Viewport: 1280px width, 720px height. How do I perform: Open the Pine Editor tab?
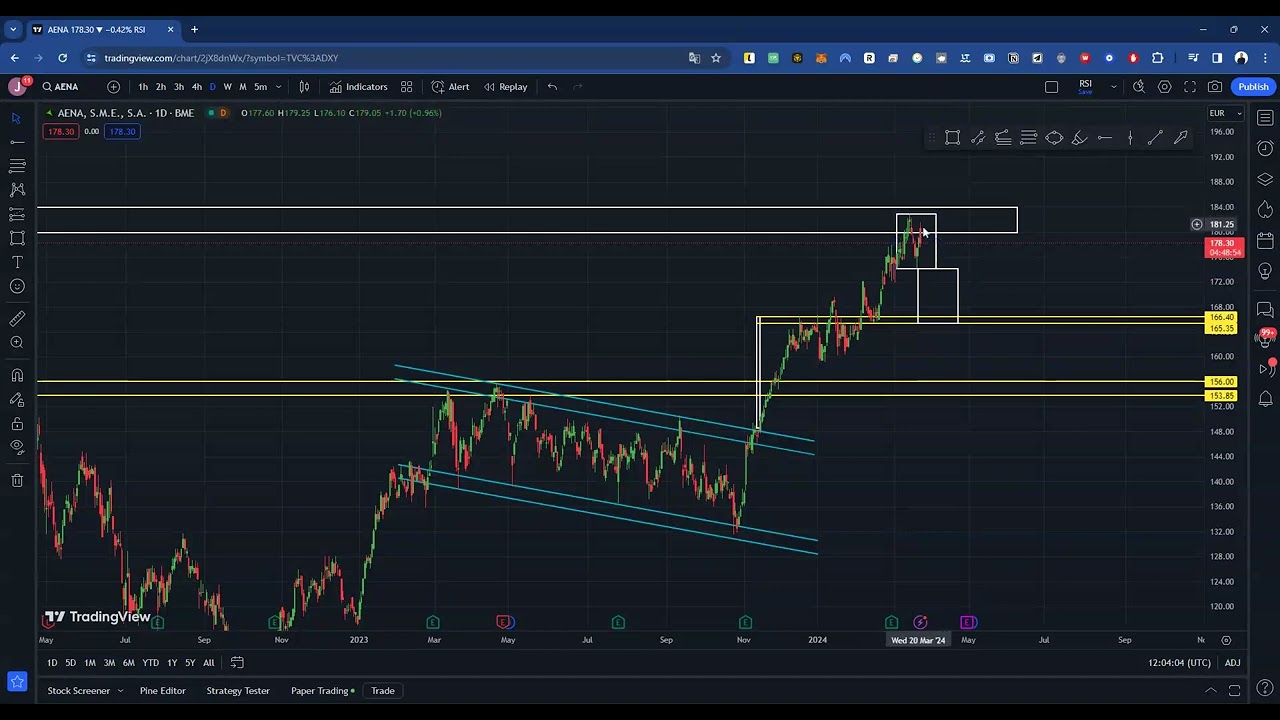click(162, 691)
